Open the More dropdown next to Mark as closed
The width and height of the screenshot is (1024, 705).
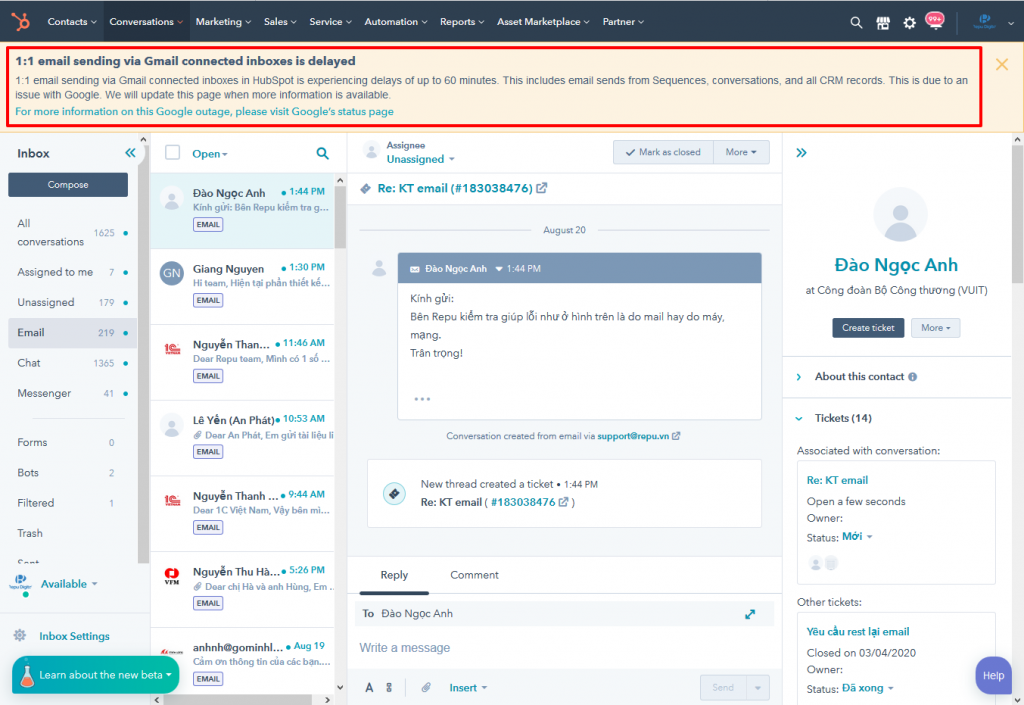coord(741,152)
